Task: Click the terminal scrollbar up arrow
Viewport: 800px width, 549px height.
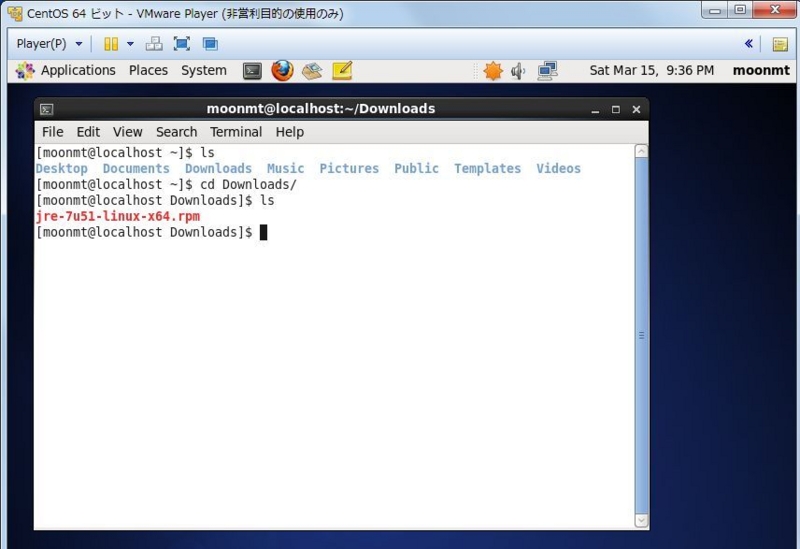Action: pos(641,151)
